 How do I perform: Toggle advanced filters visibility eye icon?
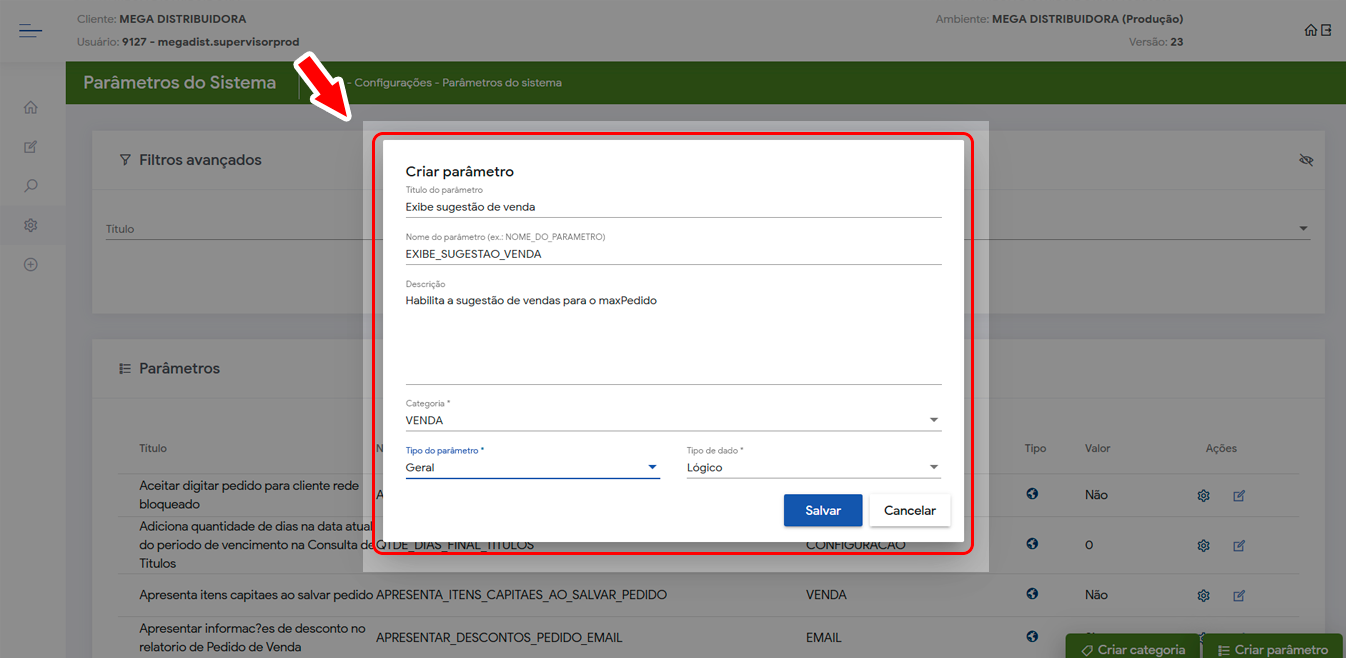(x=1305, y=160)
